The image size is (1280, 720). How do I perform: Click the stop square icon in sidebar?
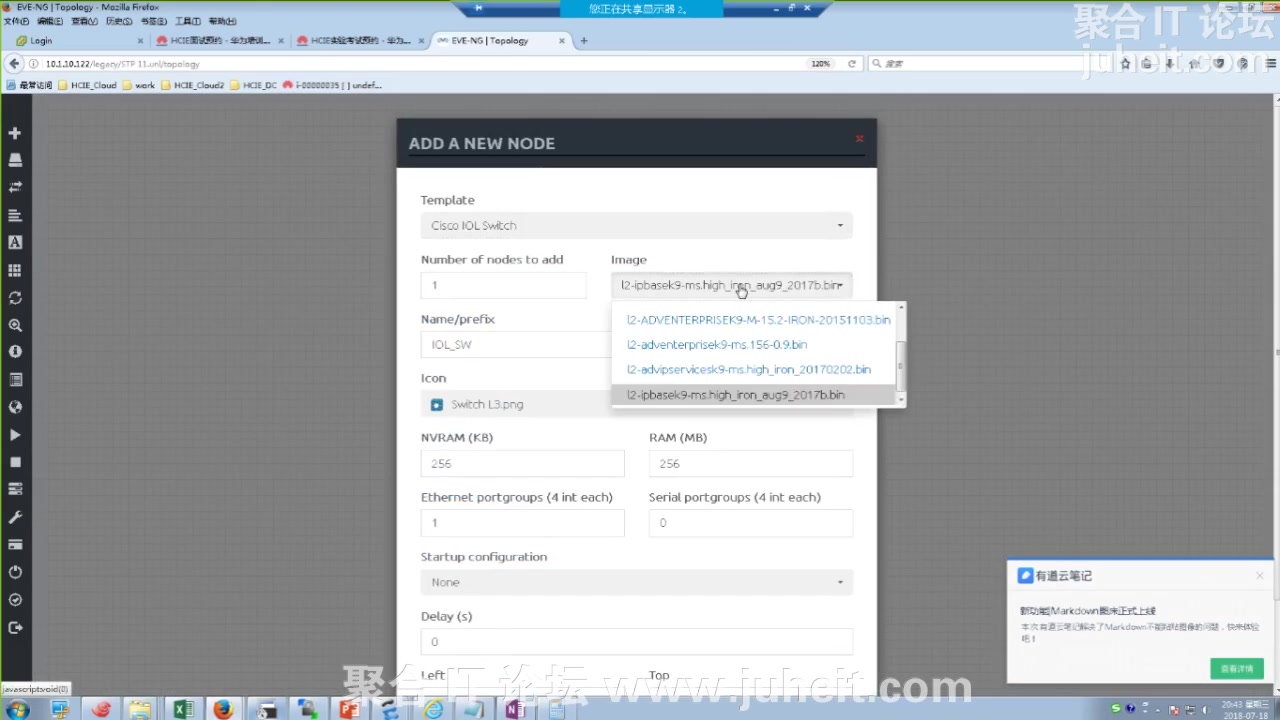[x=15, y=462]
